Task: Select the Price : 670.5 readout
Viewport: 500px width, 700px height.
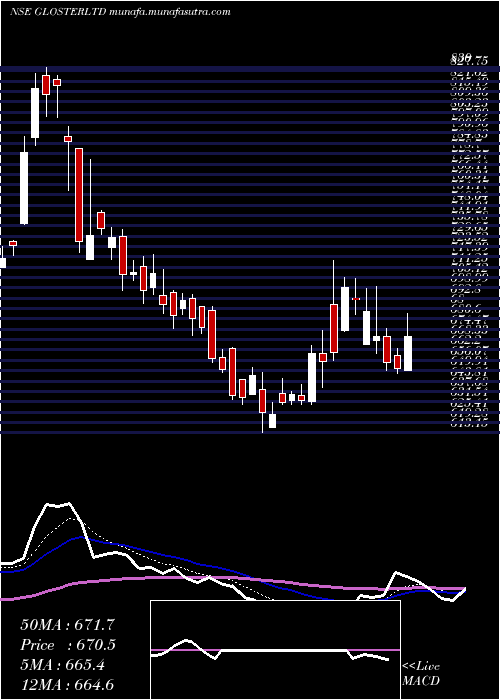Action: point(68,645)
